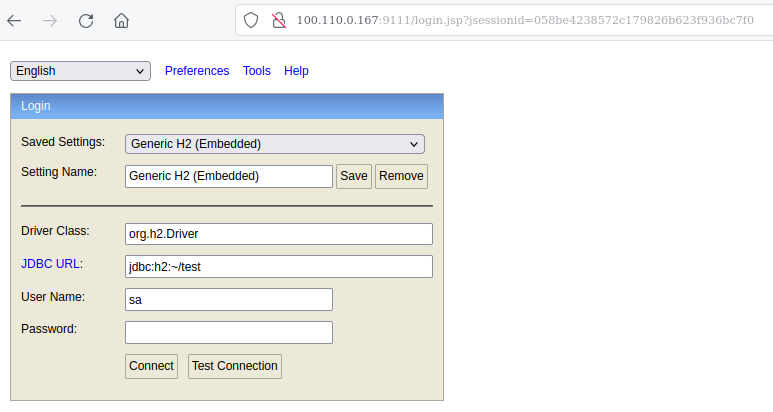This screenshot has width=773, height=412.
Task: Click the "Password:" label
Action: (49, 329)
